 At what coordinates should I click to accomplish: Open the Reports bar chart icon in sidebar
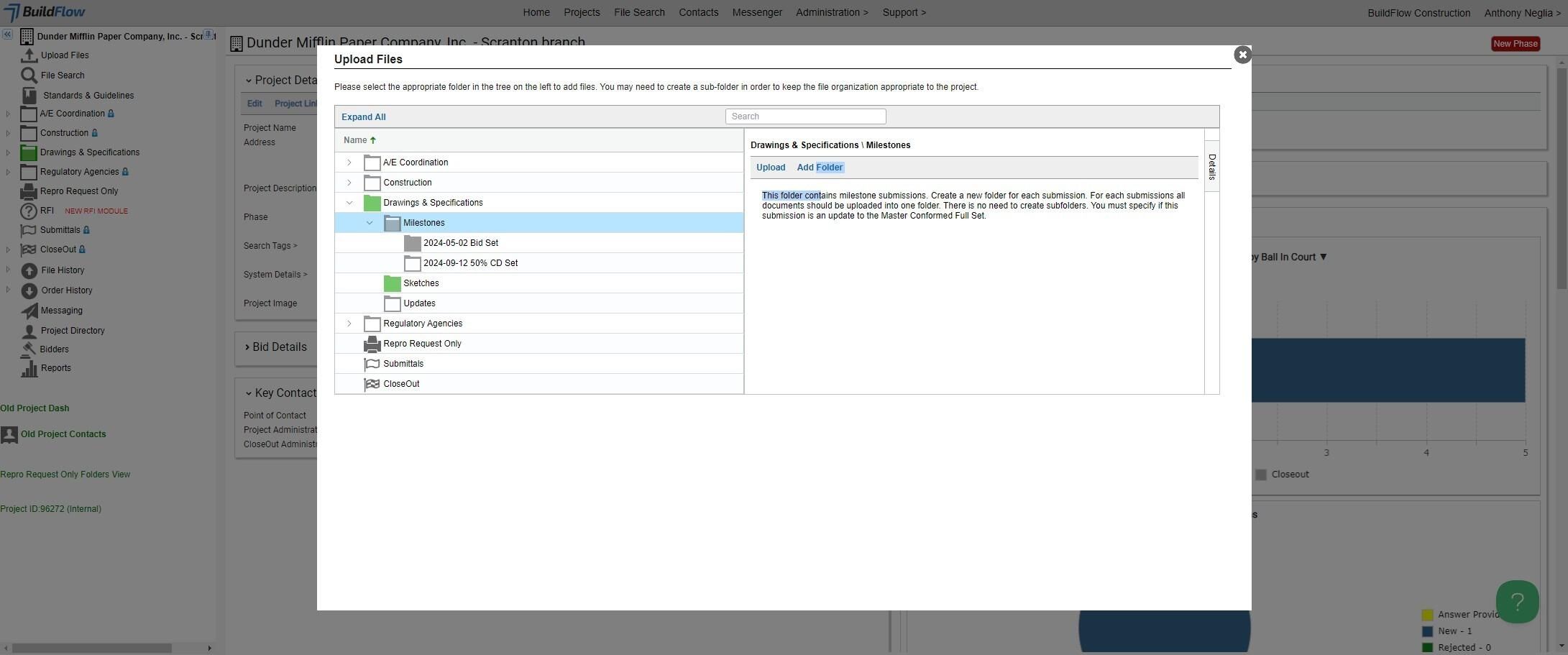pos(29,368)
